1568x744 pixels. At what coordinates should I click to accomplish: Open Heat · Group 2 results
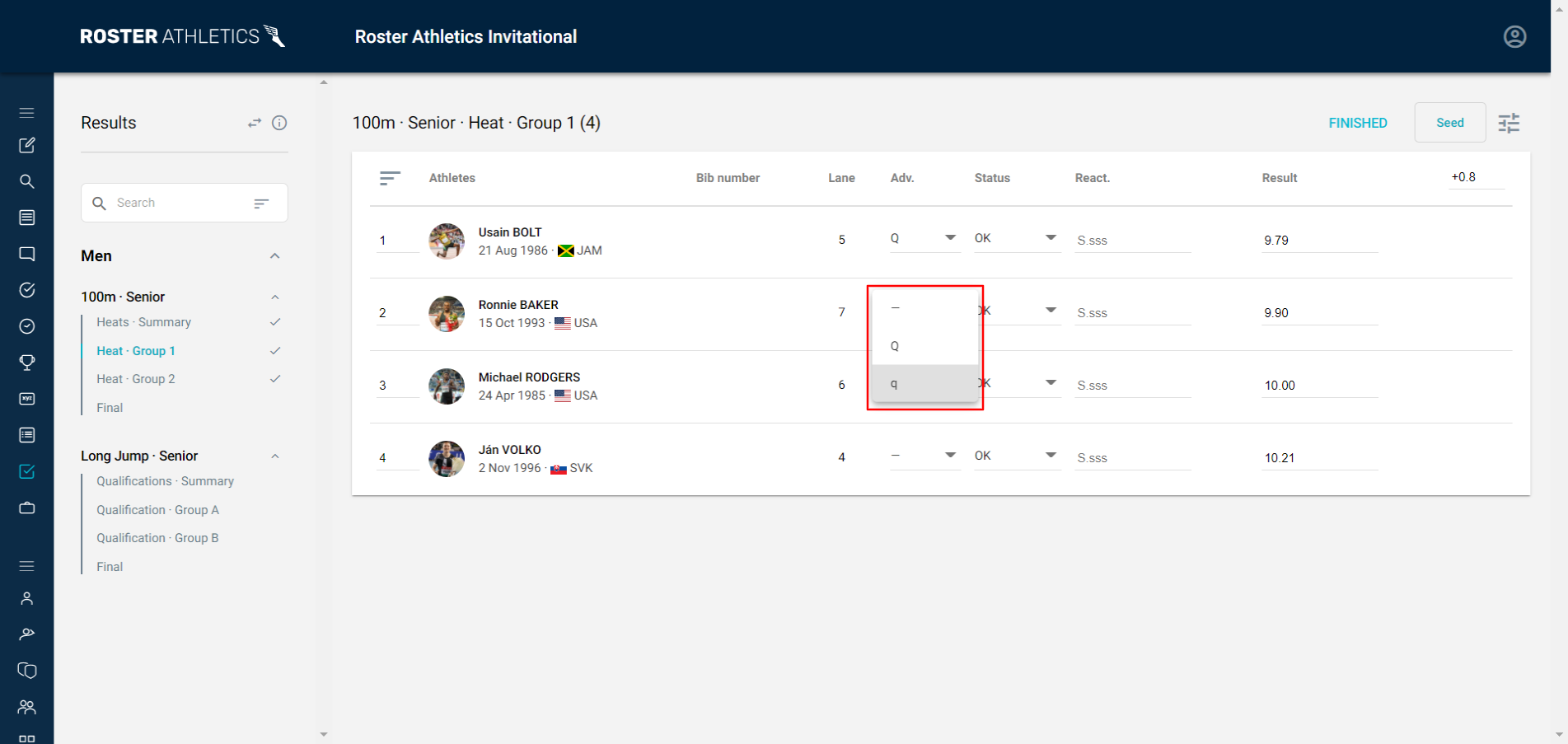click(x=135, y=378)
